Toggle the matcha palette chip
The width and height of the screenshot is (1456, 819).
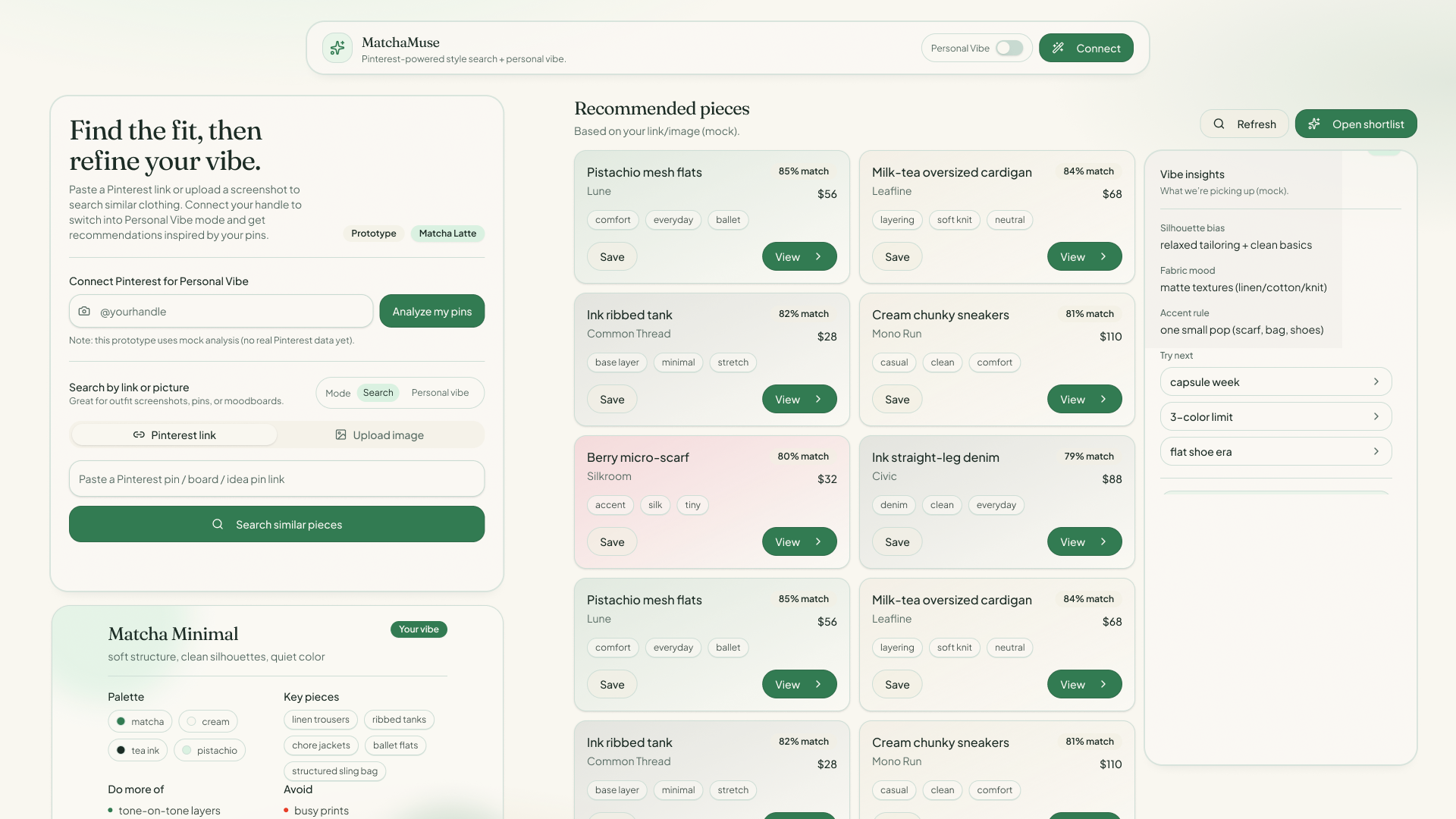click(140, 721)
